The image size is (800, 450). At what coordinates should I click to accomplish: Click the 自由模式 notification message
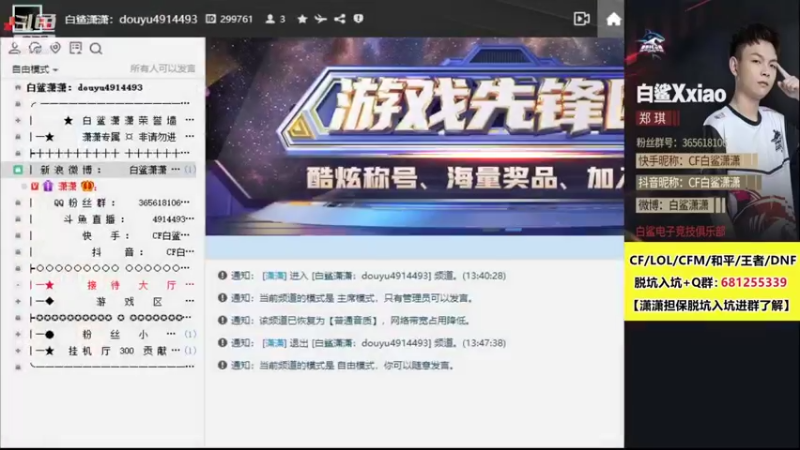click(x=337, y=366)
